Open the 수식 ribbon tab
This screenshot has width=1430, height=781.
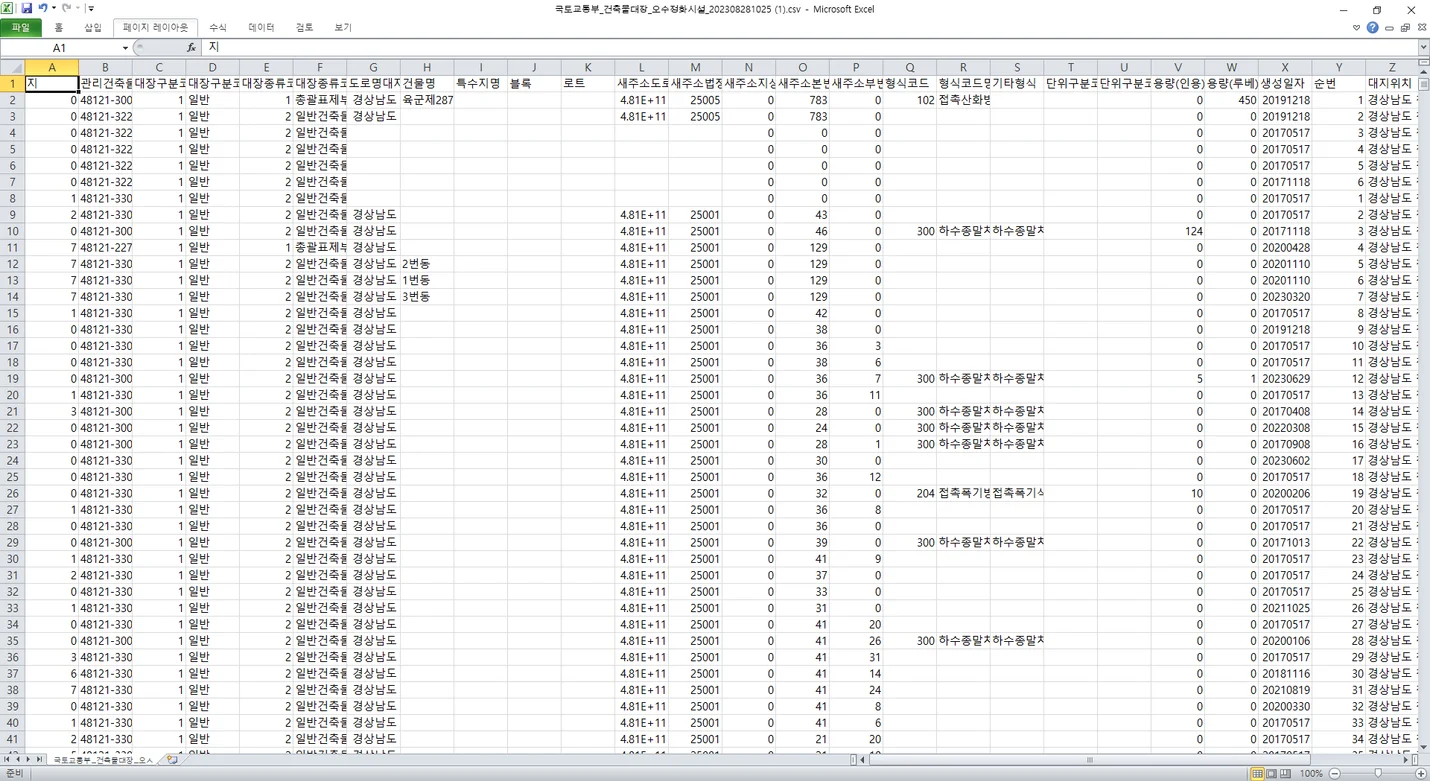(x=217, y=27)
